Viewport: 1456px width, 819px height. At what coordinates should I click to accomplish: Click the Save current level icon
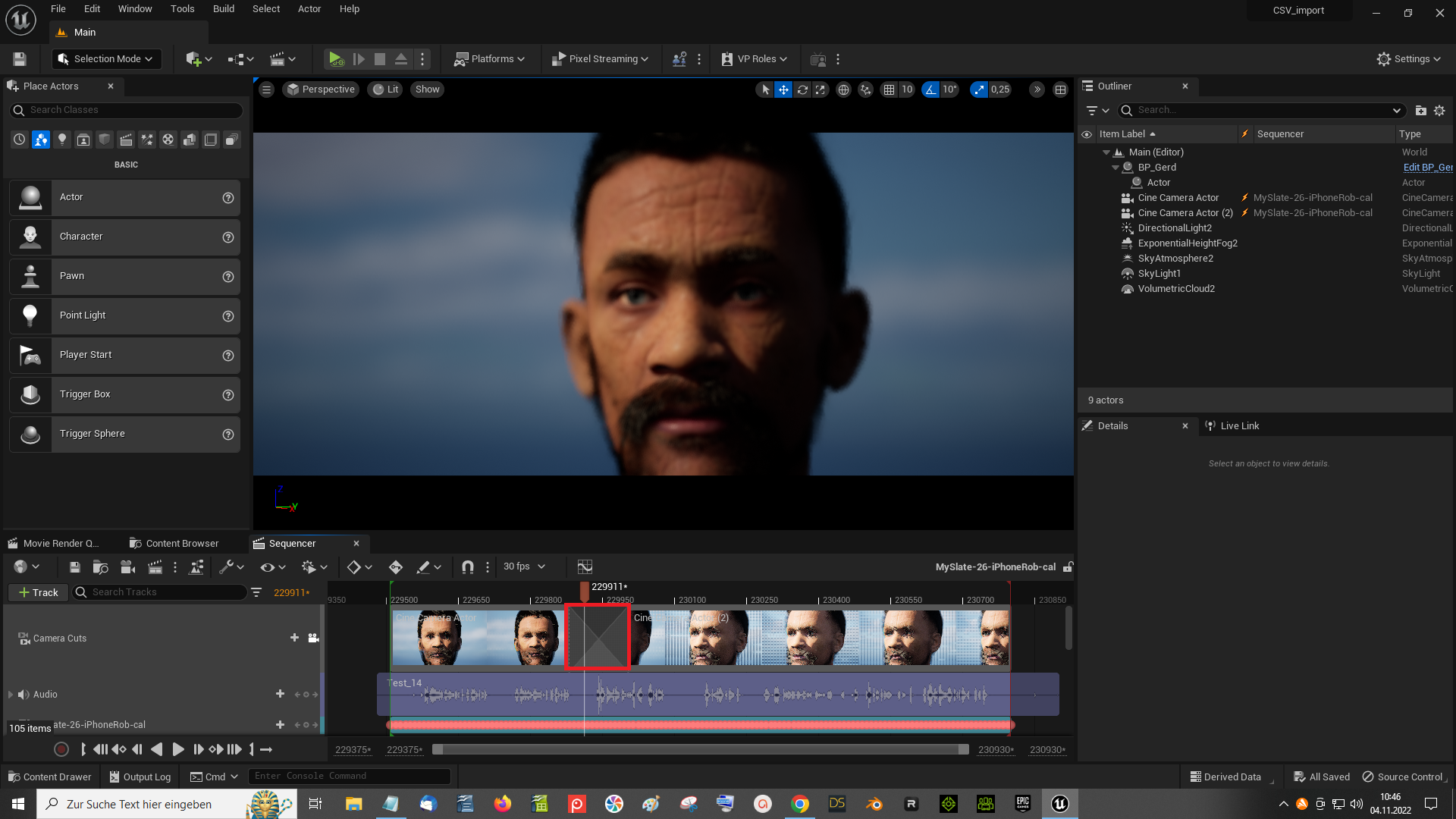pyautogui.click(x=20, y=59)
